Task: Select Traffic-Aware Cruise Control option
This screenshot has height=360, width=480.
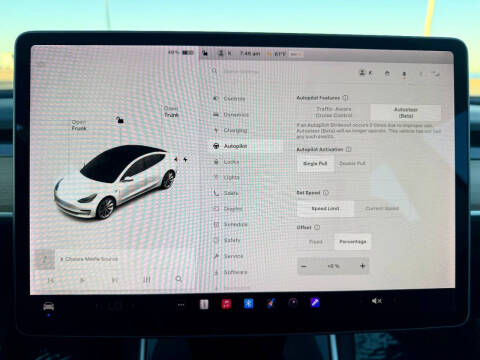Action: click(333, 112)
